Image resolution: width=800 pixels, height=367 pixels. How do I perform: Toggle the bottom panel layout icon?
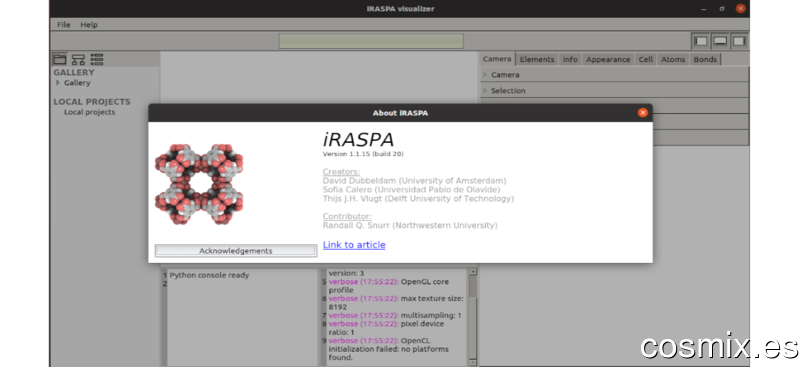pos(720,41)
